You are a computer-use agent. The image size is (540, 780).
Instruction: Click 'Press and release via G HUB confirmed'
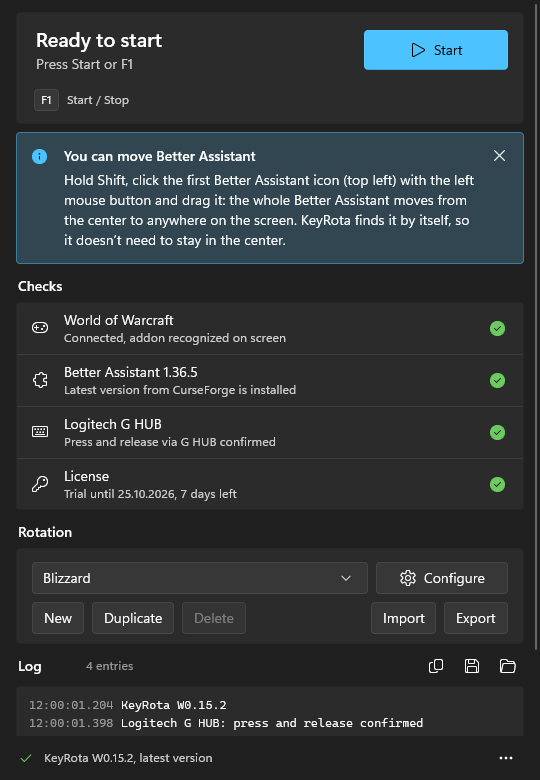point(170,442)
